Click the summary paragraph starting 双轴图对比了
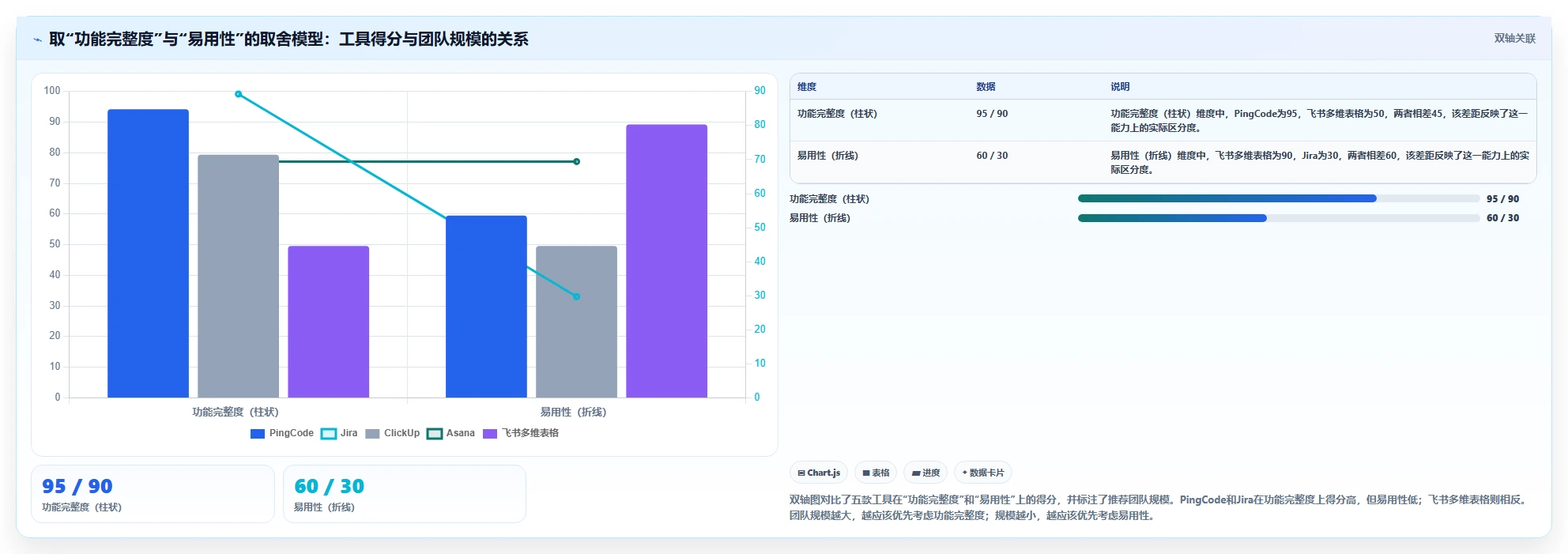Screen dimensions: 1568x554 1159,507
